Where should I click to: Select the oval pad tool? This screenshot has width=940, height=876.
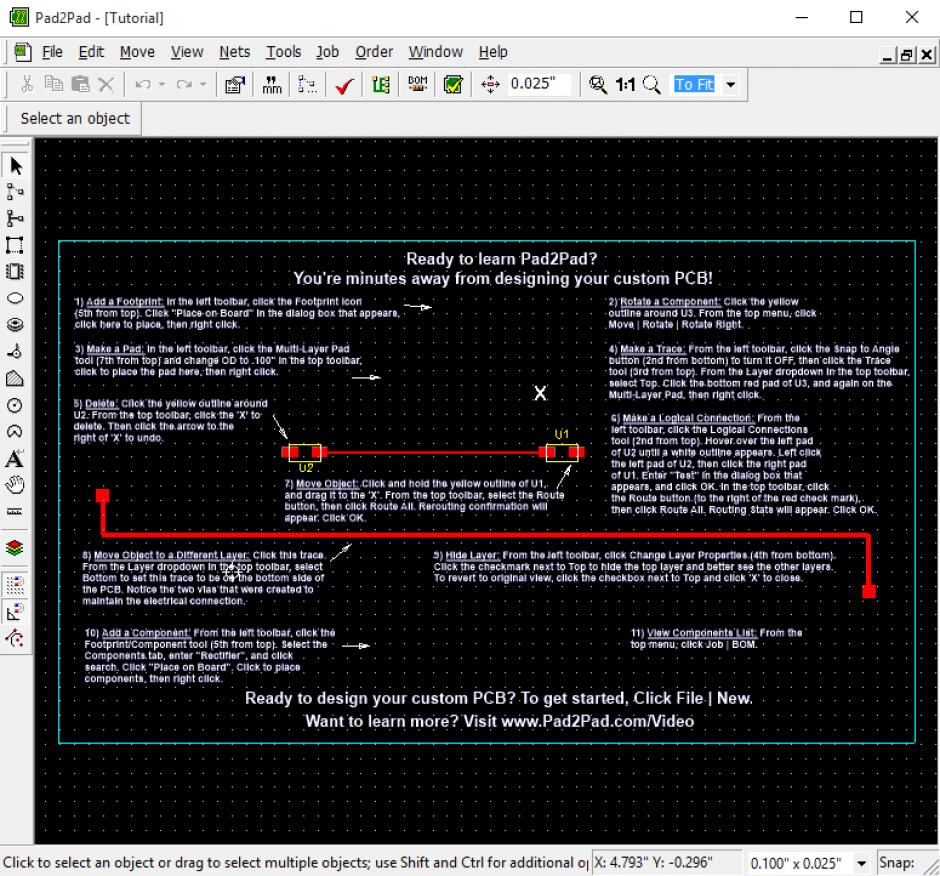[x=16, y=298]
